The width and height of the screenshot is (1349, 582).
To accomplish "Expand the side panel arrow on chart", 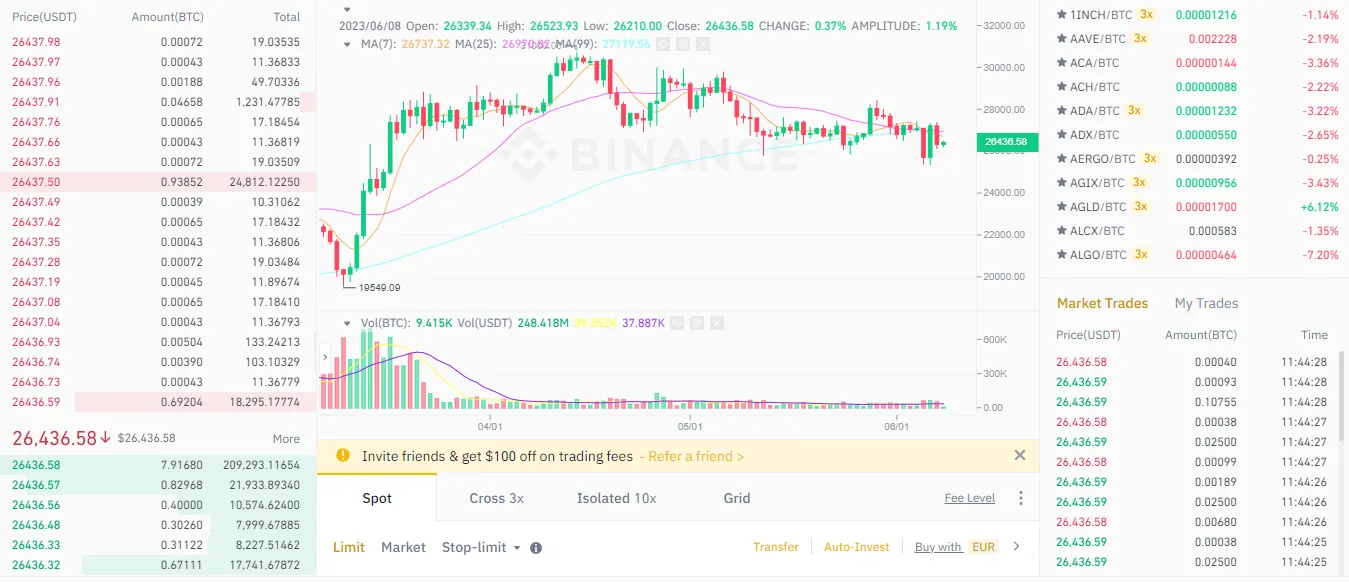I will (x=326, y=356).
